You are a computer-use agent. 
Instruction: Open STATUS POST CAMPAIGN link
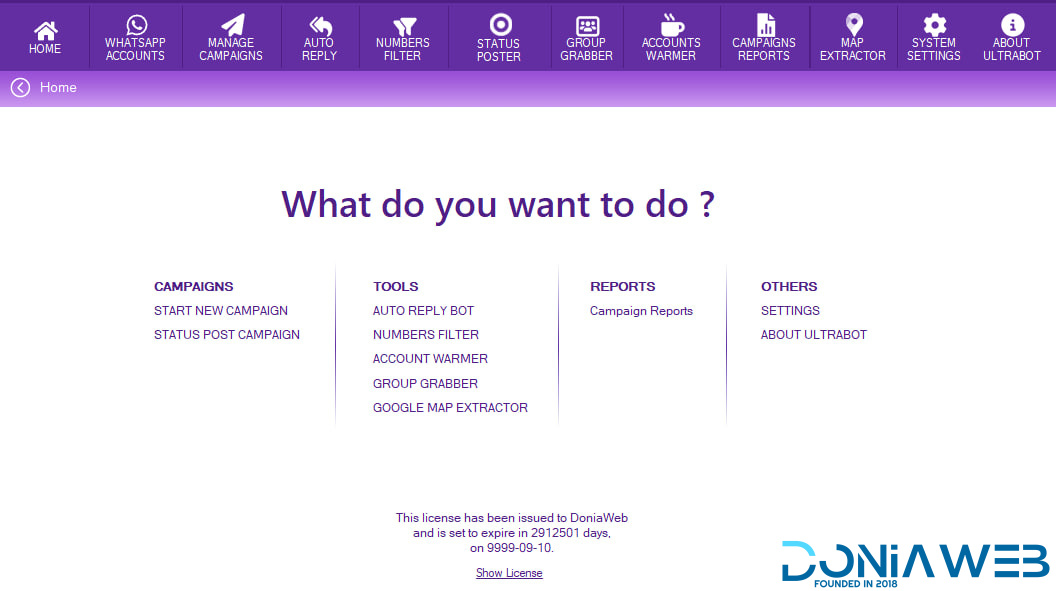tap(227, 335)
